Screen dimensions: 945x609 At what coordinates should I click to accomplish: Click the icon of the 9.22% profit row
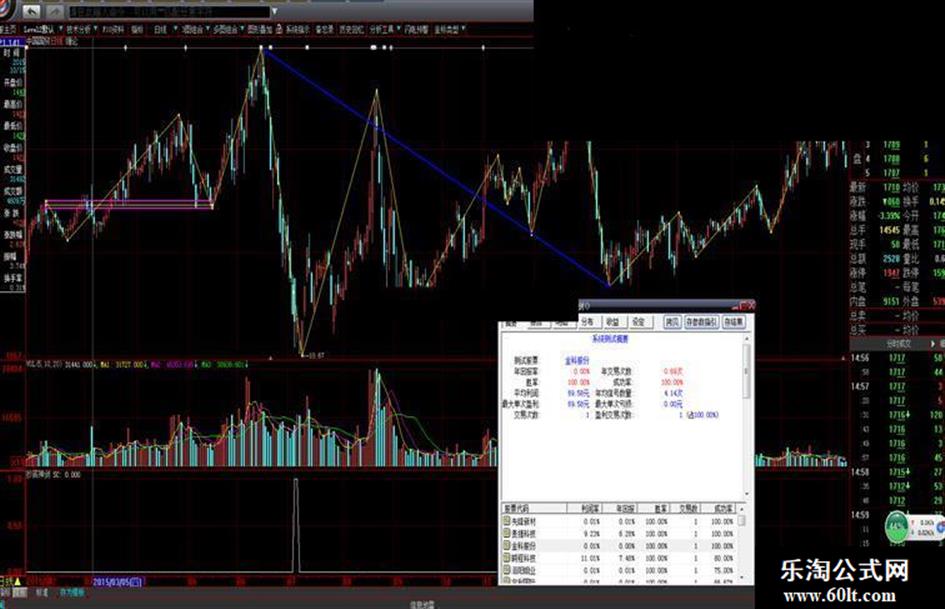point(507,533)
